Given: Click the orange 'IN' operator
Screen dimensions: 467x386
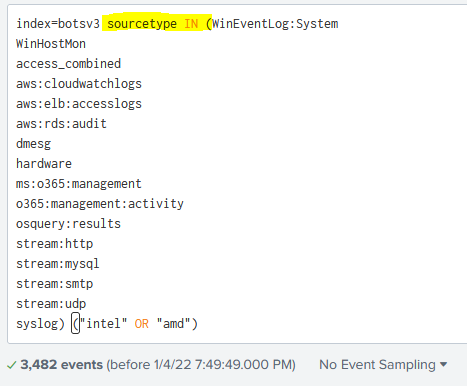Looking at the screenshot, I should [x=191, y=24].
